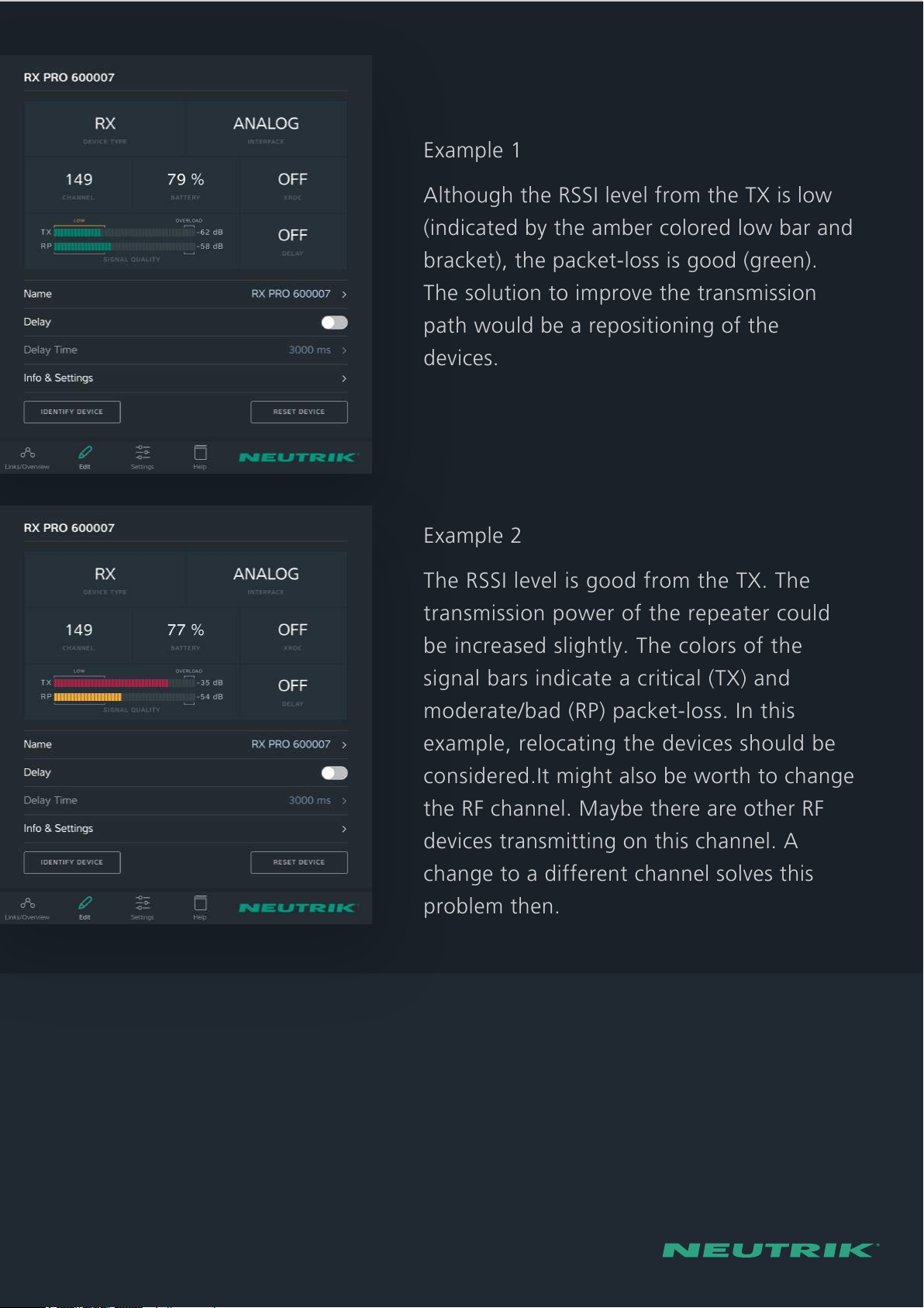Select the Edit pencil icon in top panel
Viewport: 924px width, 1308px height.
[x=85, y=457]
